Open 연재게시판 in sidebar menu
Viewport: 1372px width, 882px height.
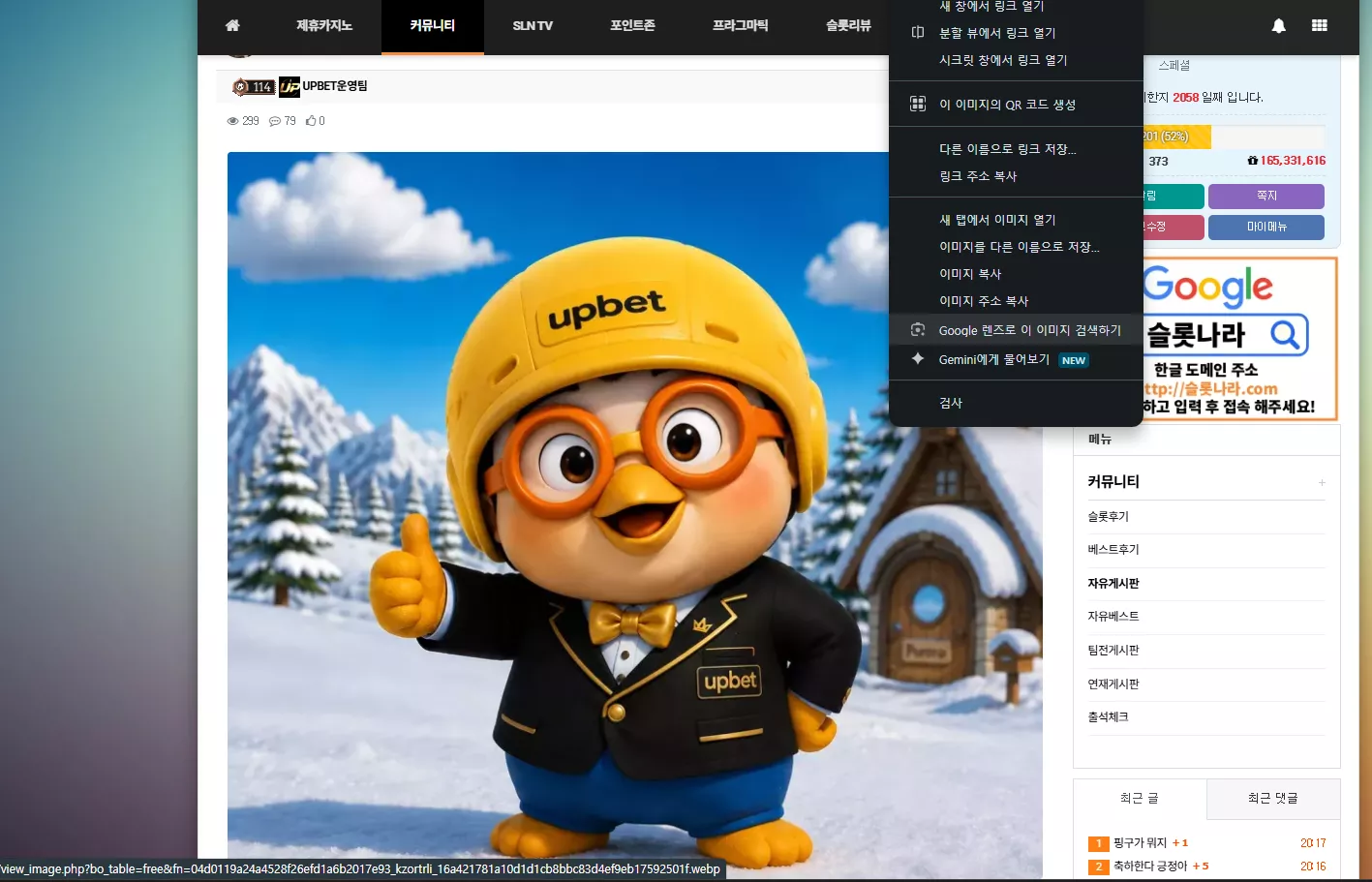tap(1113, 684)
